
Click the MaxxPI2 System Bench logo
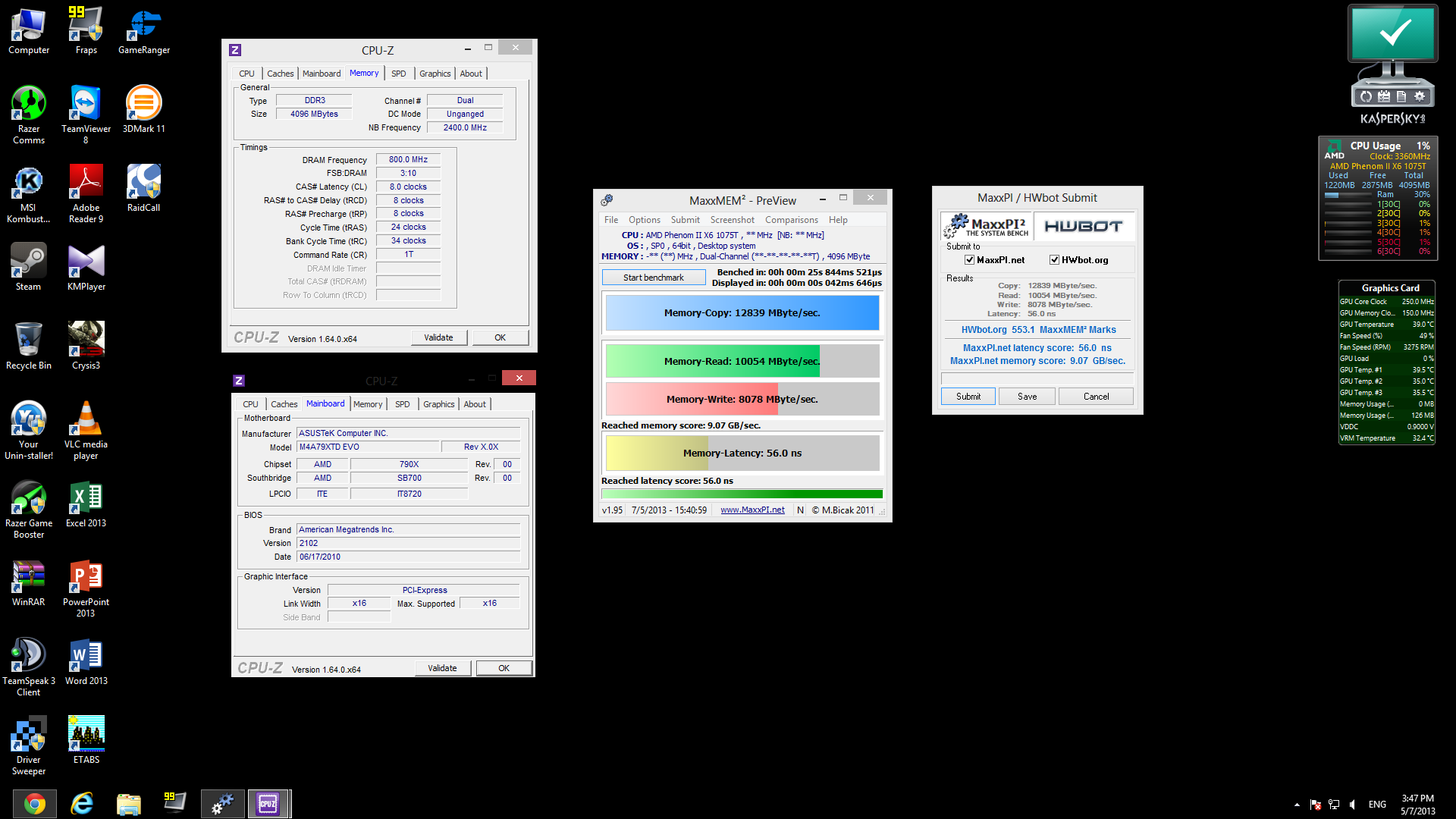point(987,226)
